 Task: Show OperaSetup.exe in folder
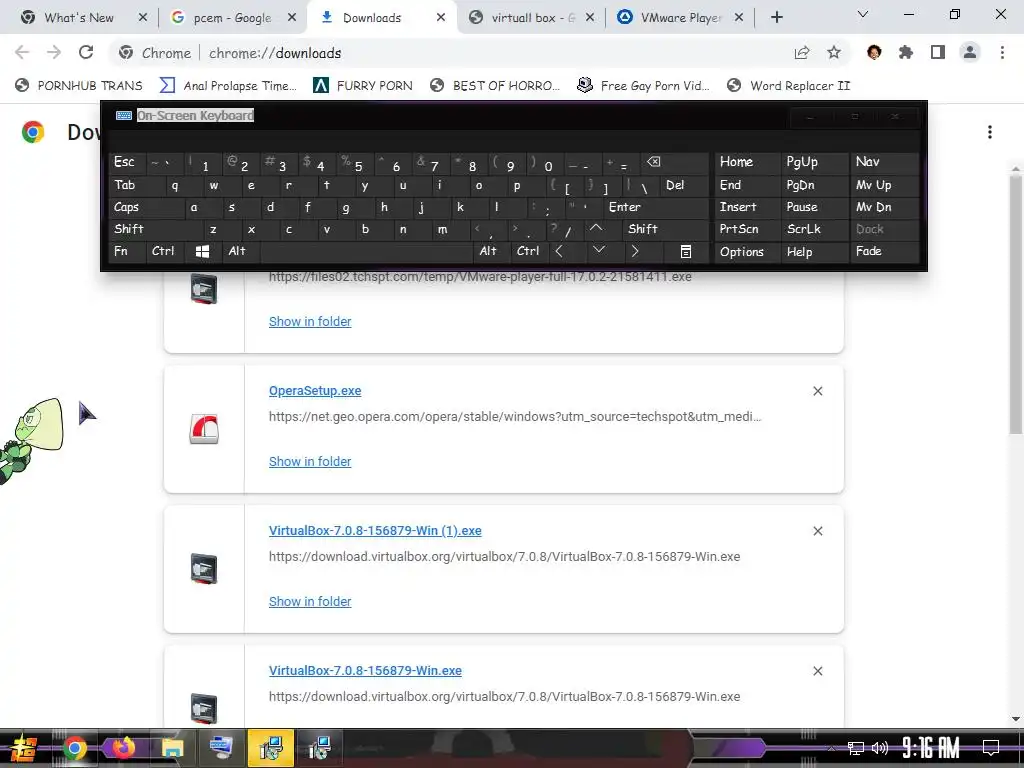click(310, 462)
